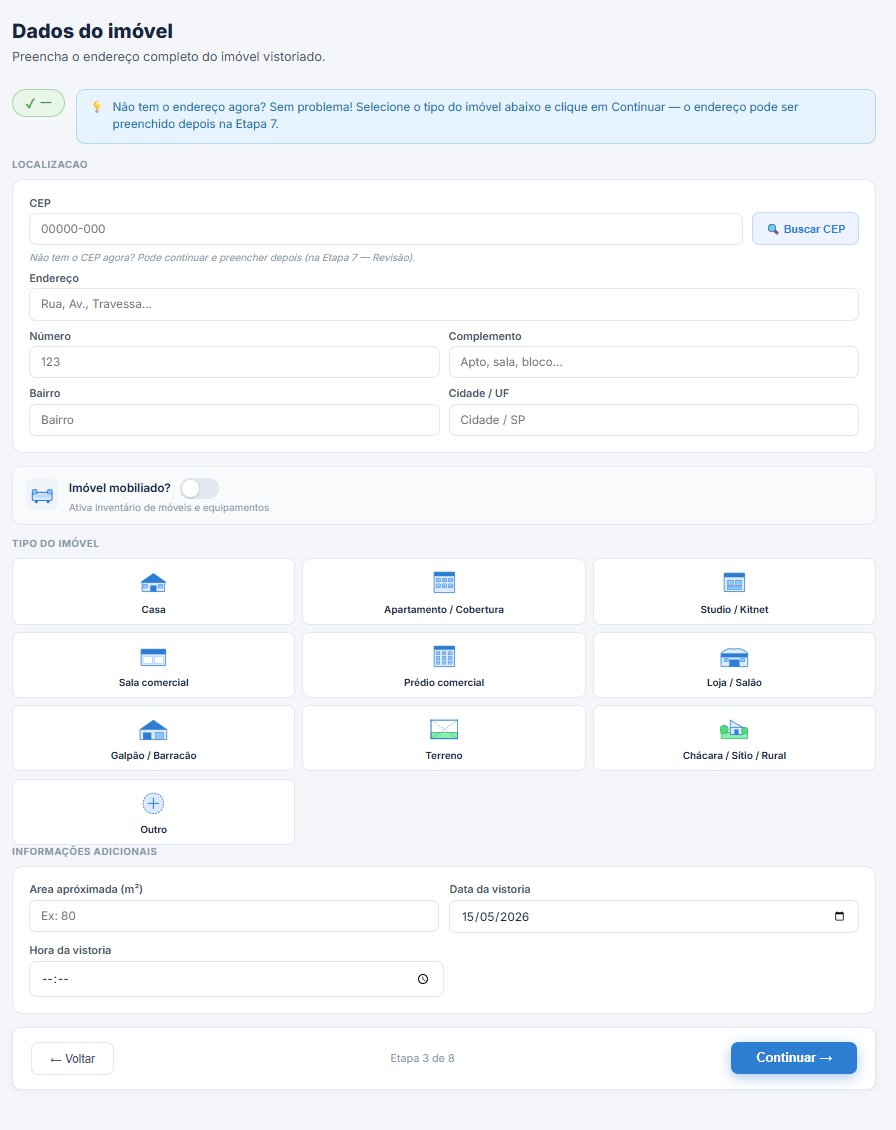Click the 'Preencha o endereço completo' subtitle

(x=169, y=56)
